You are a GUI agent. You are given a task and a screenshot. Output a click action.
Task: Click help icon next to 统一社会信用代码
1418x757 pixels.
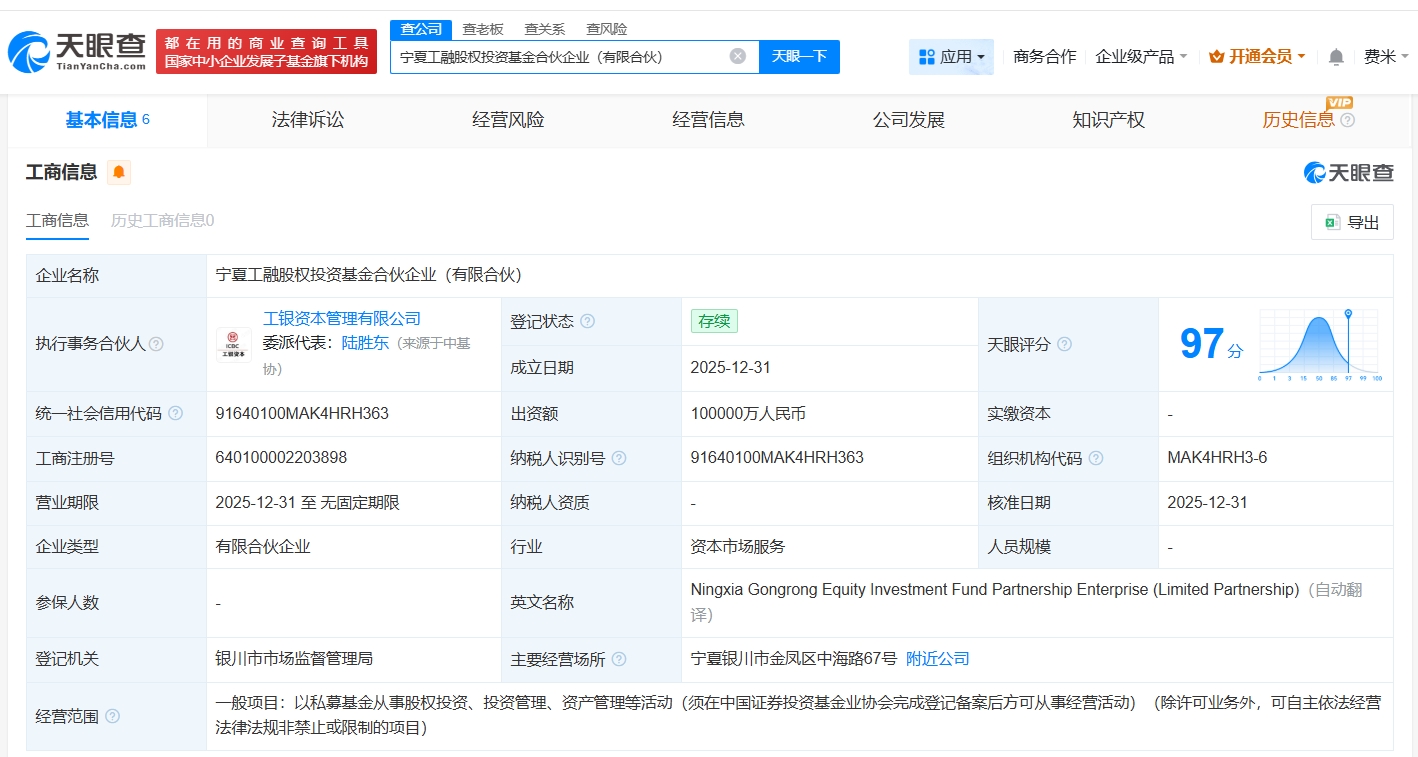pyautogui.click(x=176, y=413)
